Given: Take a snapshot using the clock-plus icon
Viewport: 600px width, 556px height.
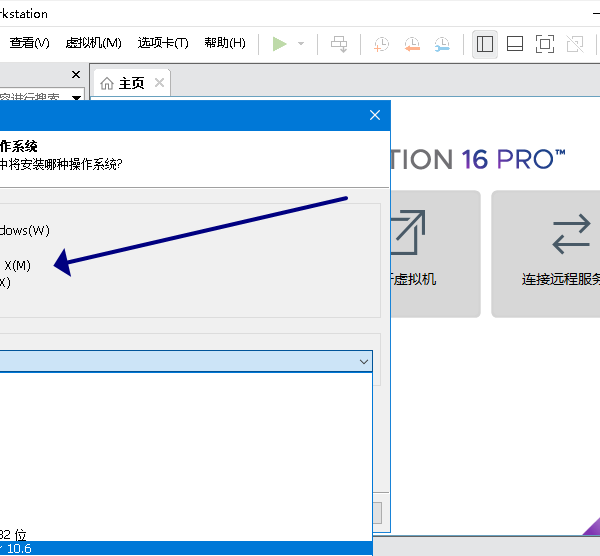Looking at the screenshot, I should tap(382, 43).
